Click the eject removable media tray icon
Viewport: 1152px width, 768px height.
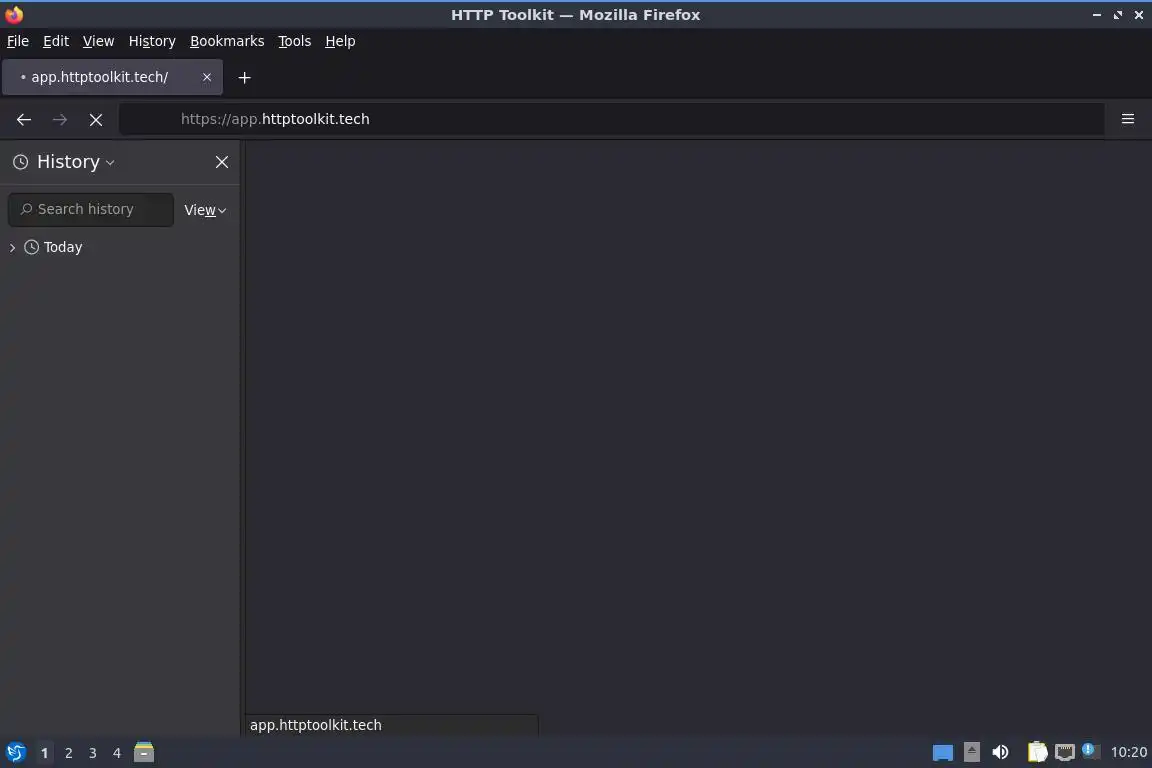(971, 752)
